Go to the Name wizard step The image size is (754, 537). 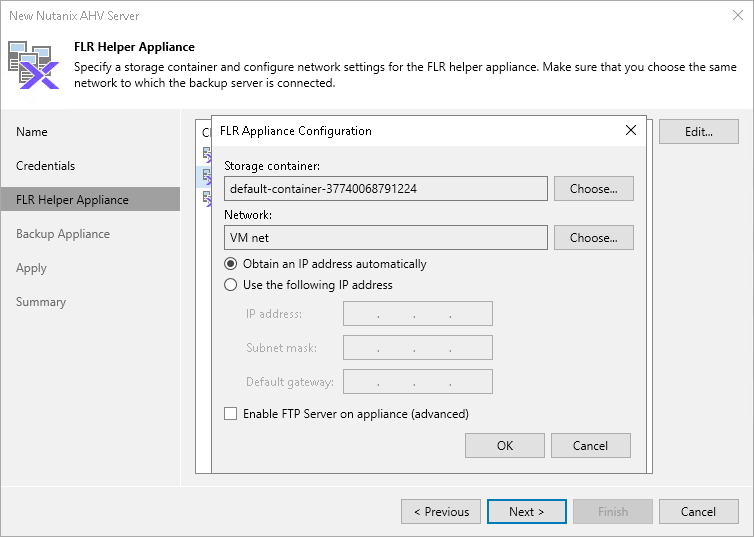pyautogui.click(x=32, y=132)
